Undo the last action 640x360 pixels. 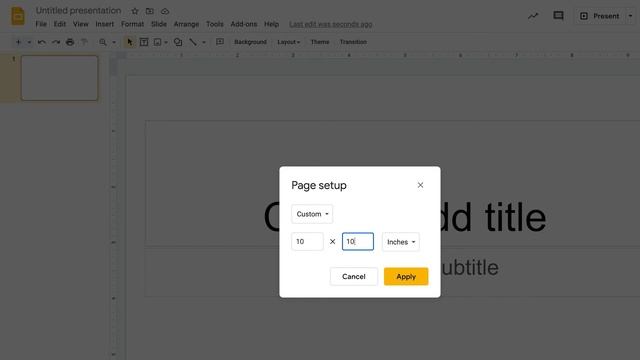[41, 42]
